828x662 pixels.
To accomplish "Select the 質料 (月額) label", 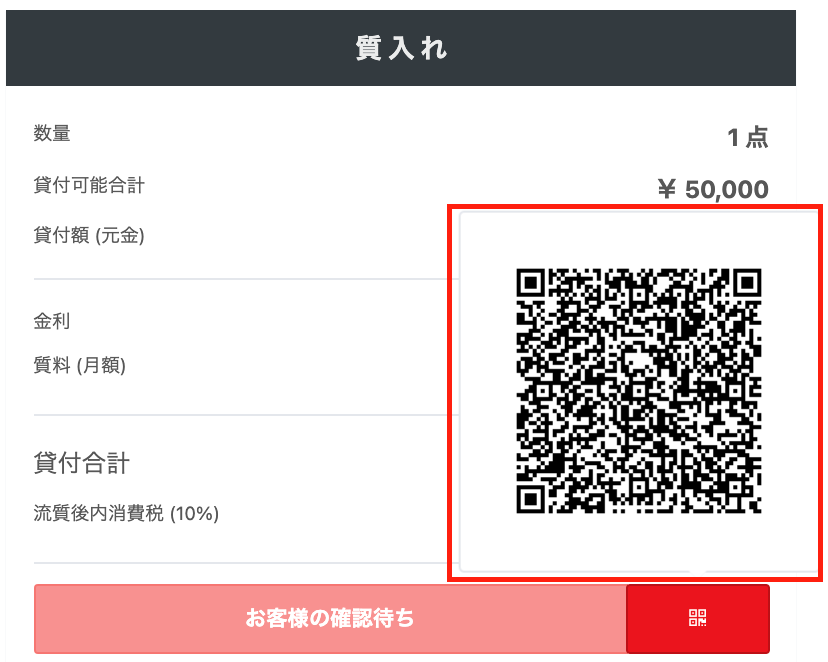I will click(80, 365).
